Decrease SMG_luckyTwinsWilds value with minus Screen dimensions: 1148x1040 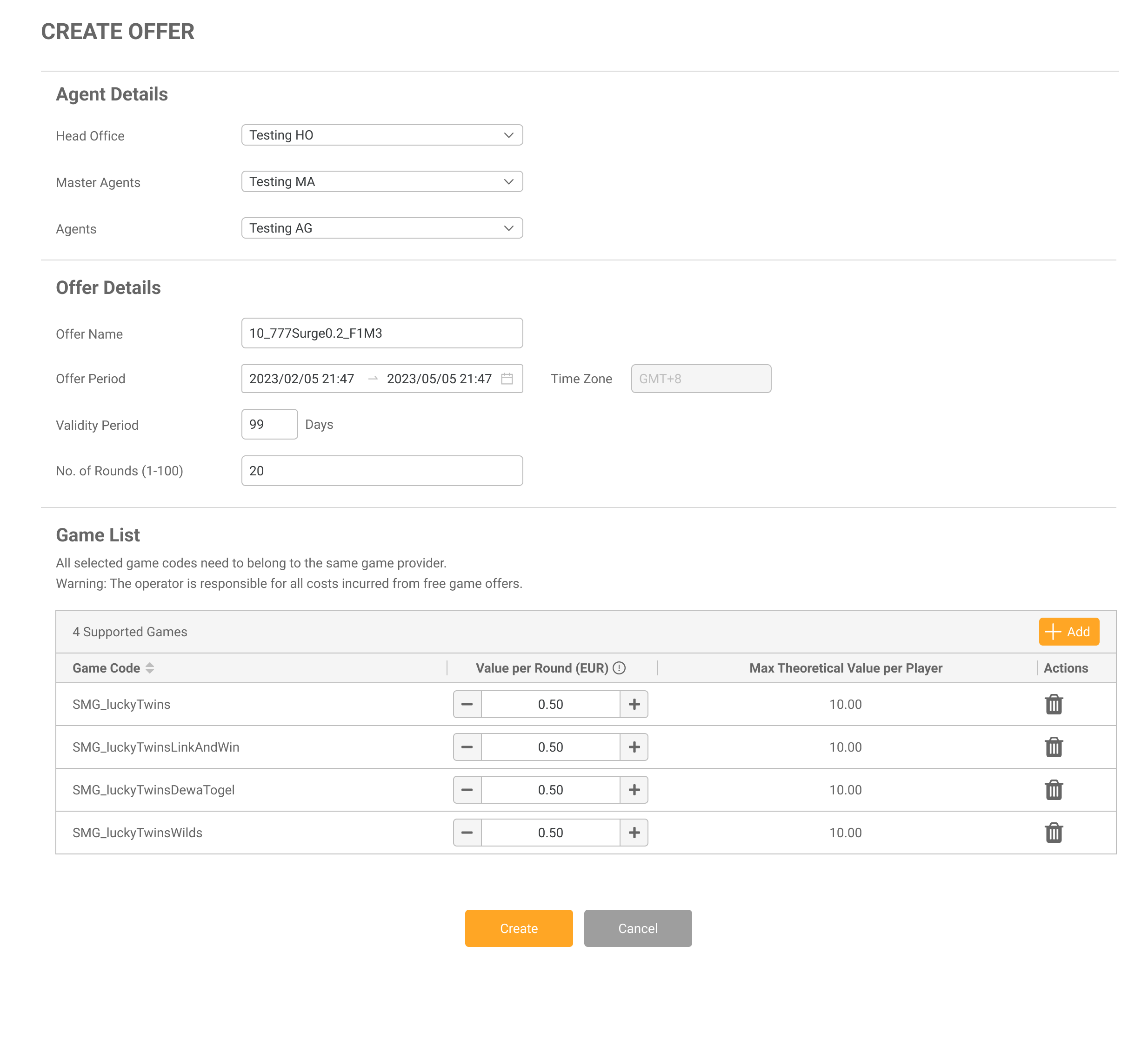[x=467, y=832]
